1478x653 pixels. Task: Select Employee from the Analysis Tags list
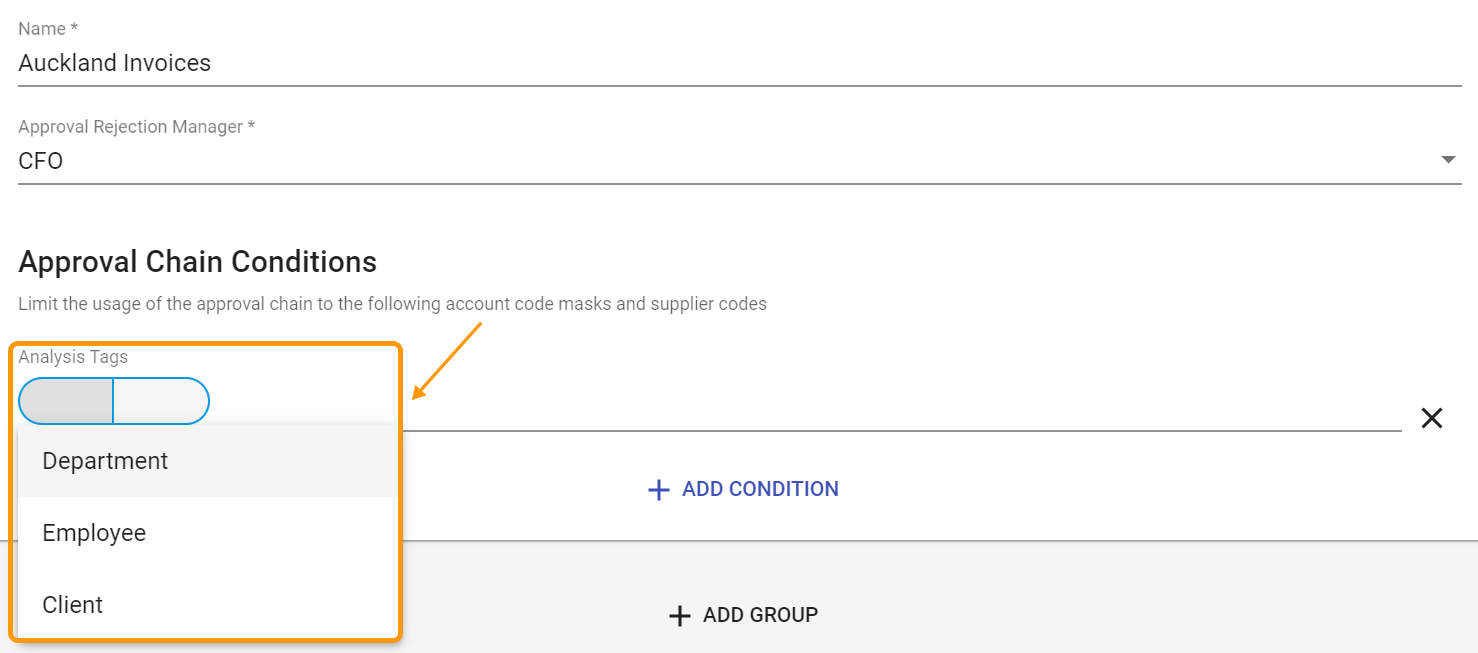(x=94, y=533)
